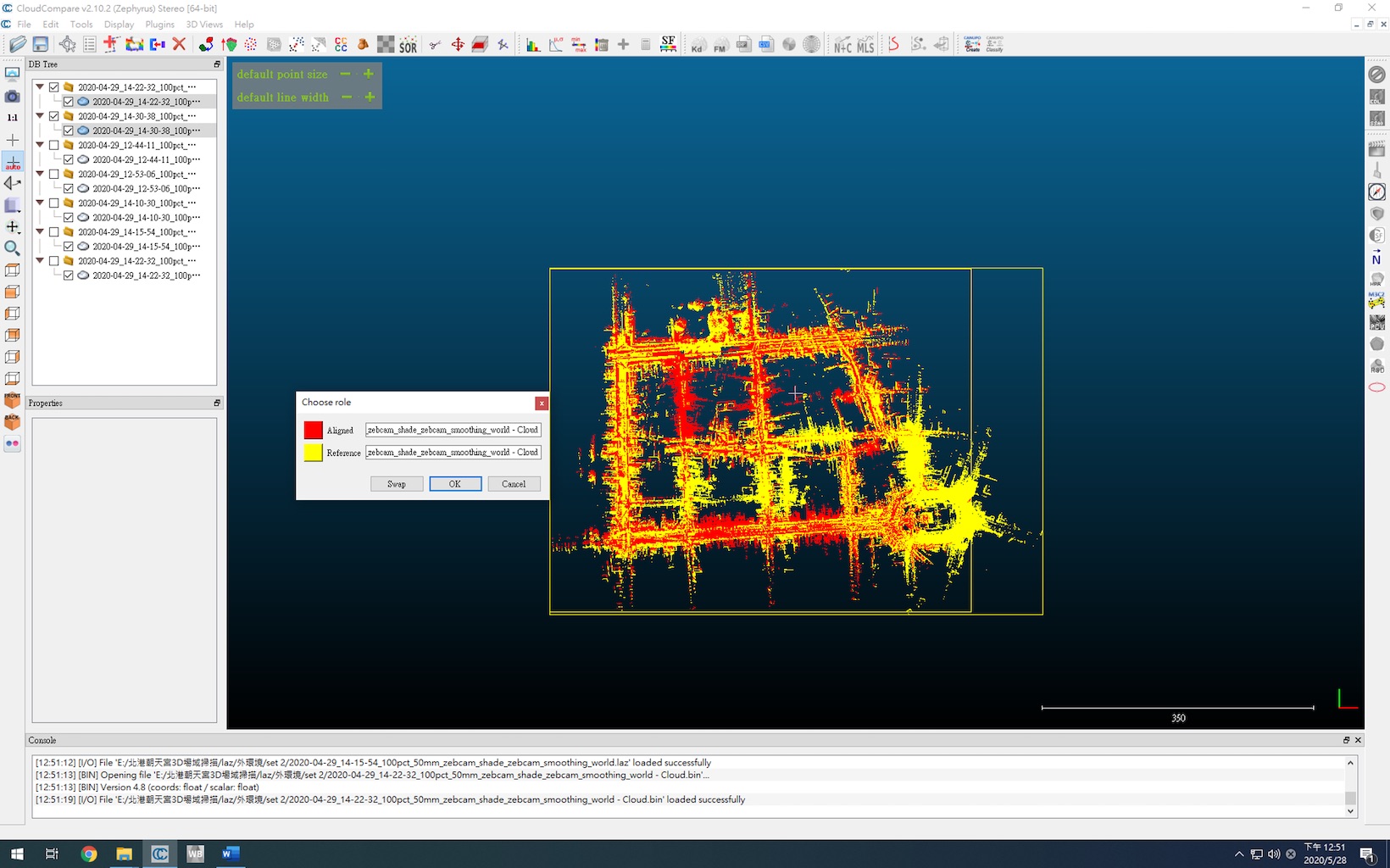Image resolution: width=1390 pixels, height=868 pixels.
Task: Click the Save floppy disk icon
Action: click(x=40, y=44)
